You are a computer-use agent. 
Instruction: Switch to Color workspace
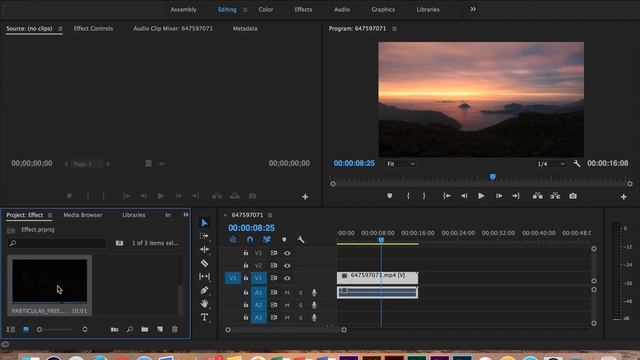[266, 9]
